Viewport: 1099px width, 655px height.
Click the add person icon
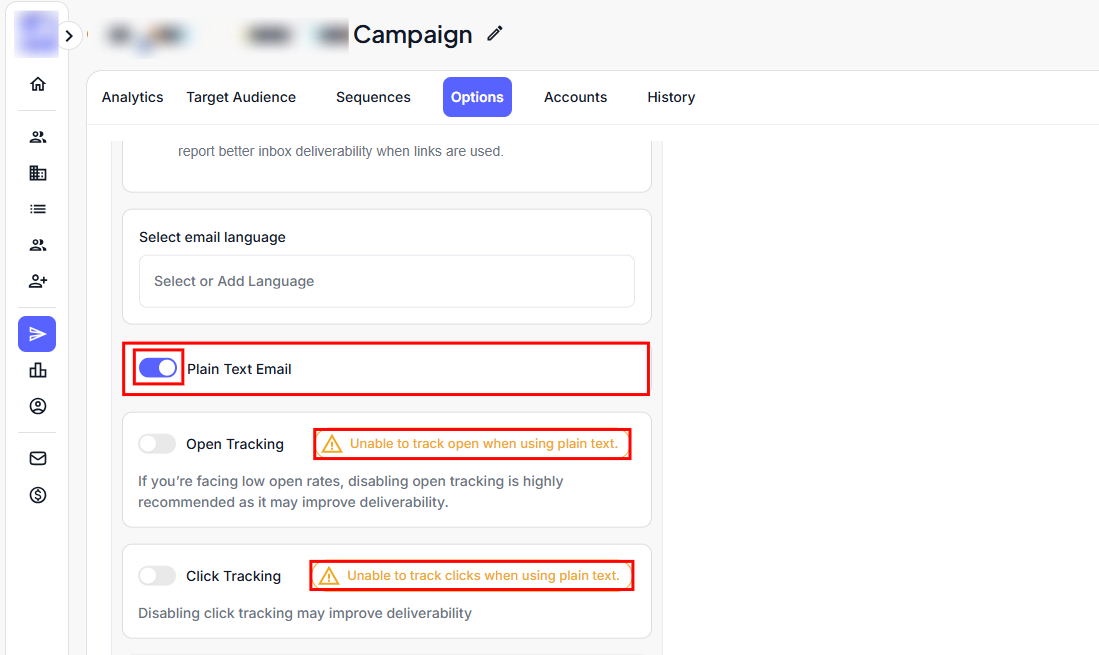38,281
